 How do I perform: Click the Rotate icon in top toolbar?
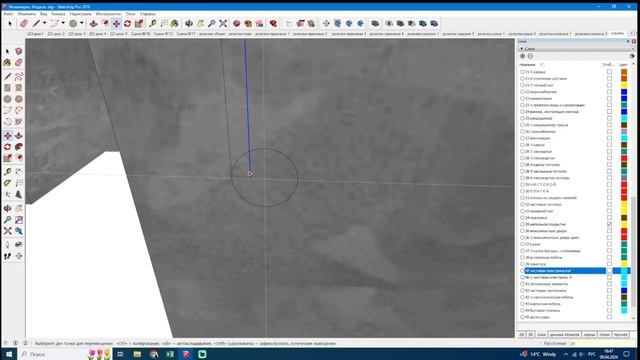127,24
